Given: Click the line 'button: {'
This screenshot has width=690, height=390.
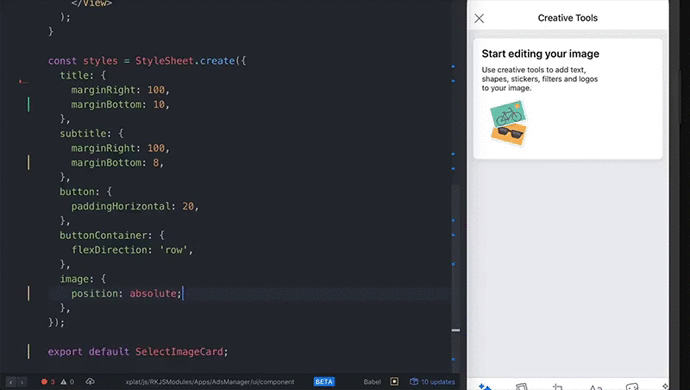Looking at the screenshot, I should pos(86,191).
